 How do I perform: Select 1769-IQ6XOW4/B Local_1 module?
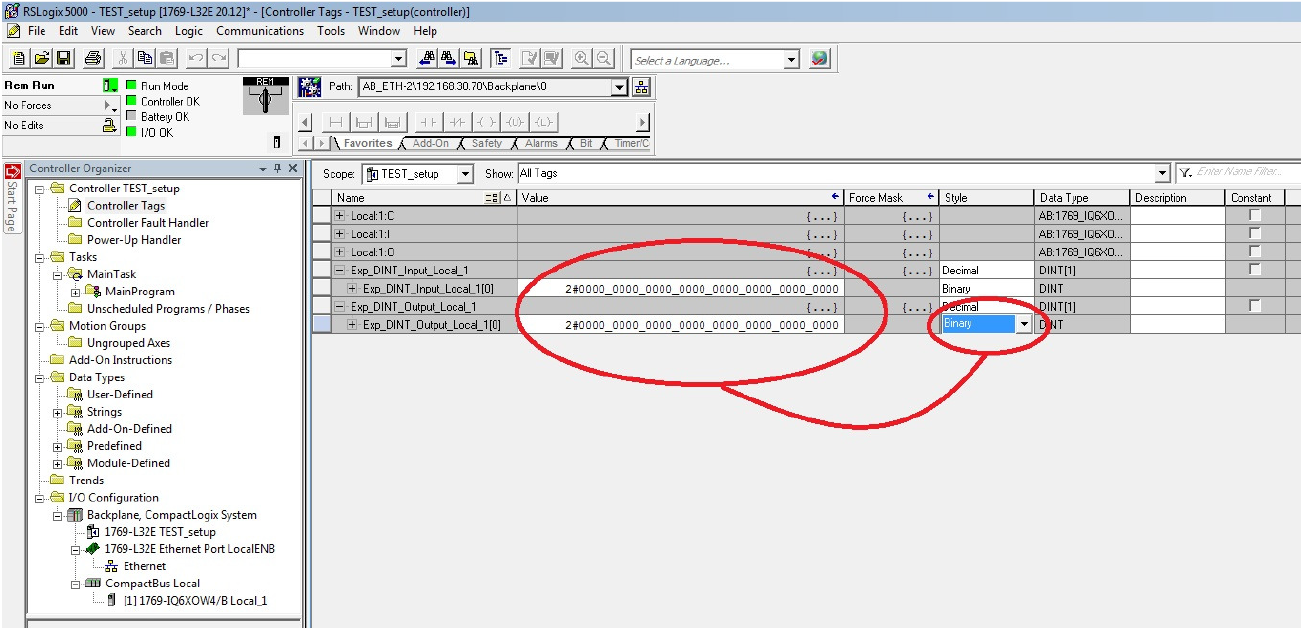coord(195,601)
